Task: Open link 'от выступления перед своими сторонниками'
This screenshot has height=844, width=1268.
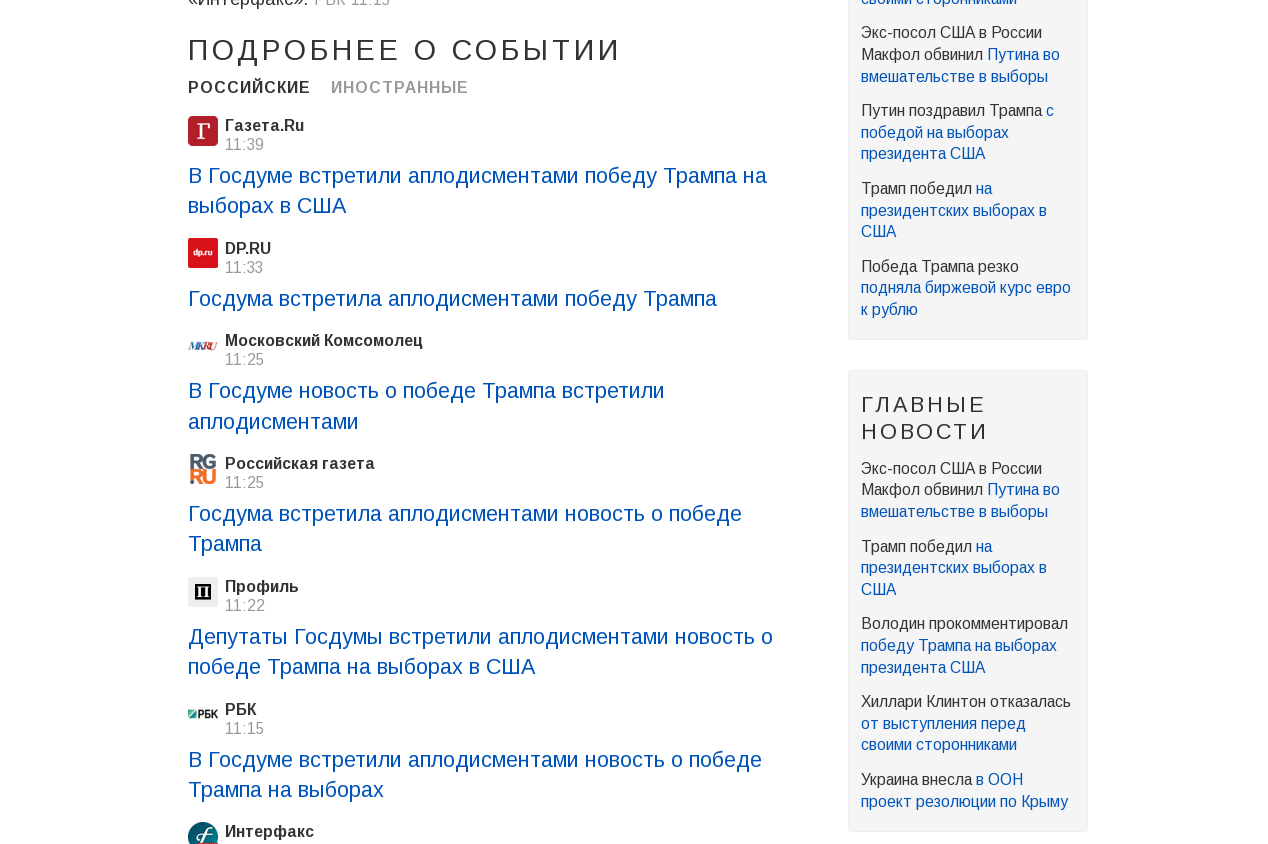Action: (943, 734)
